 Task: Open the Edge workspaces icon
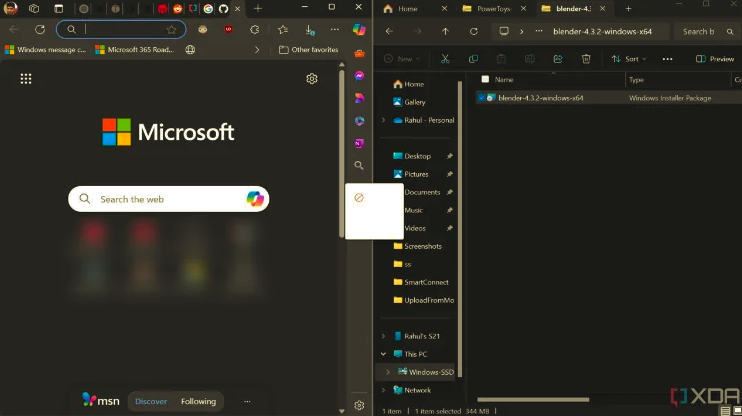(34, 9)
